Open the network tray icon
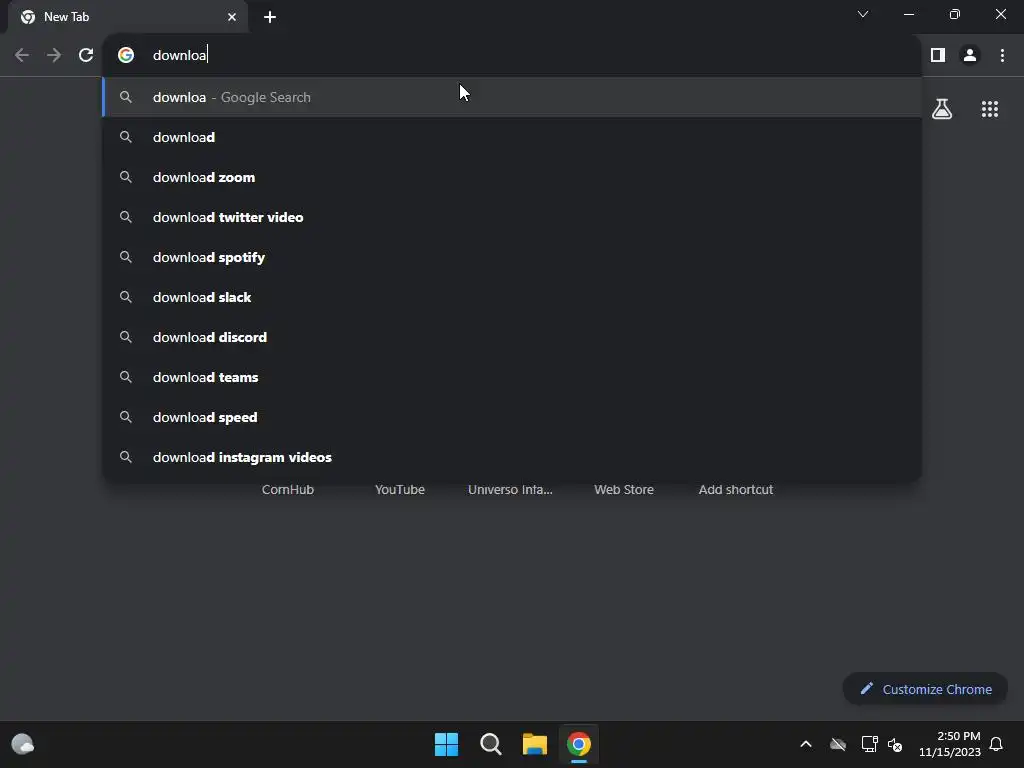This screenshot has height=768, width=1024. coord(869,744)
